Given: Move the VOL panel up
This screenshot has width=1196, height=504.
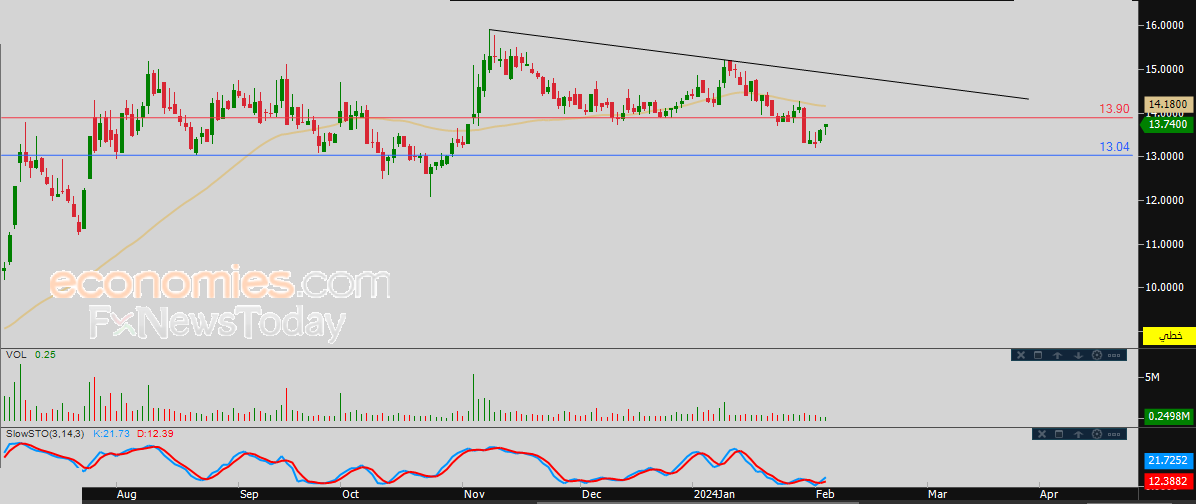Looking at the screenshot, I should (x=1058, y=355).
